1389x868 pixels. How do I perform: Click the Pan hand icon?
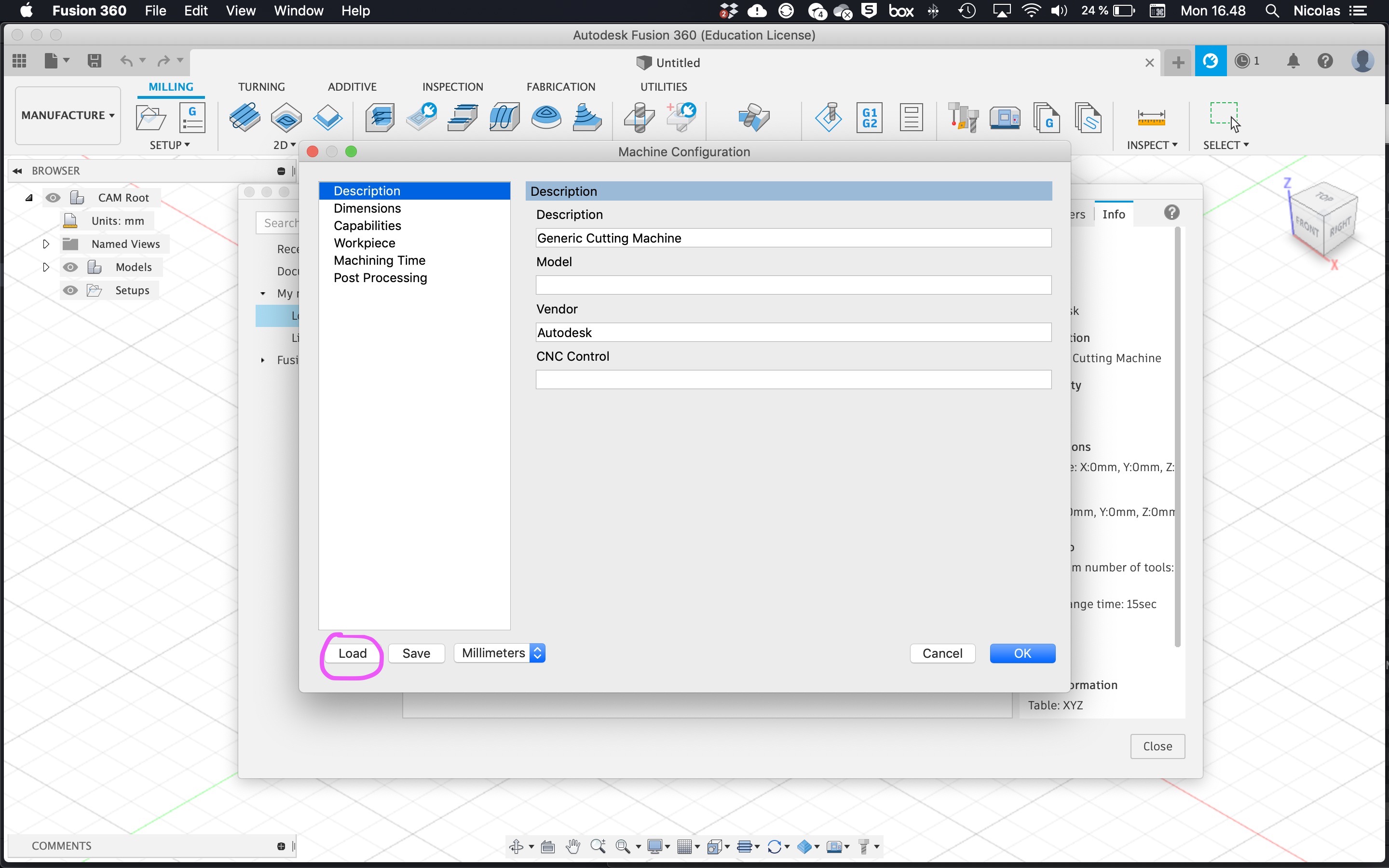point(573,846)
